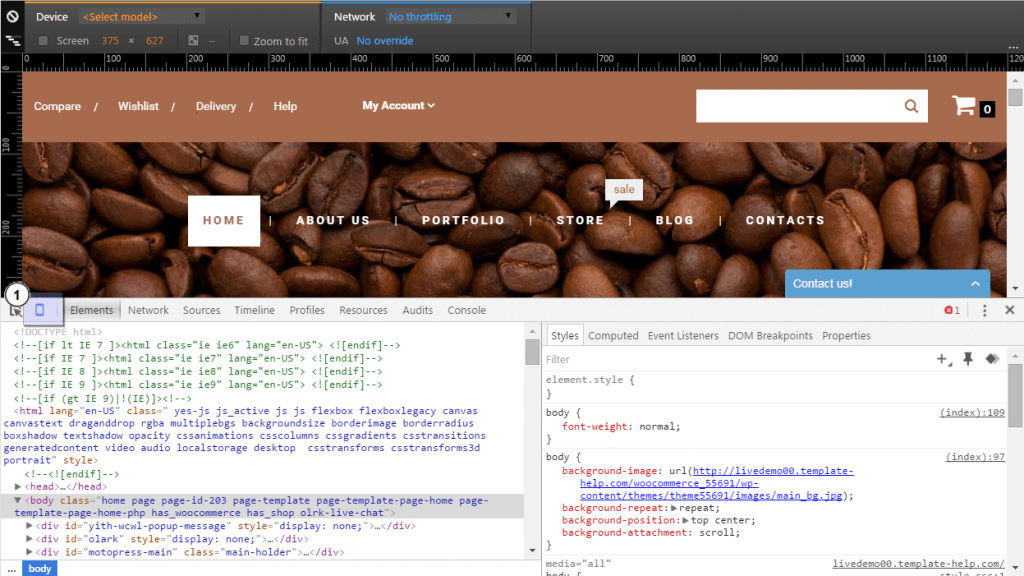
Task: Click the ABOUT US menu item
Action: [333, 221]
